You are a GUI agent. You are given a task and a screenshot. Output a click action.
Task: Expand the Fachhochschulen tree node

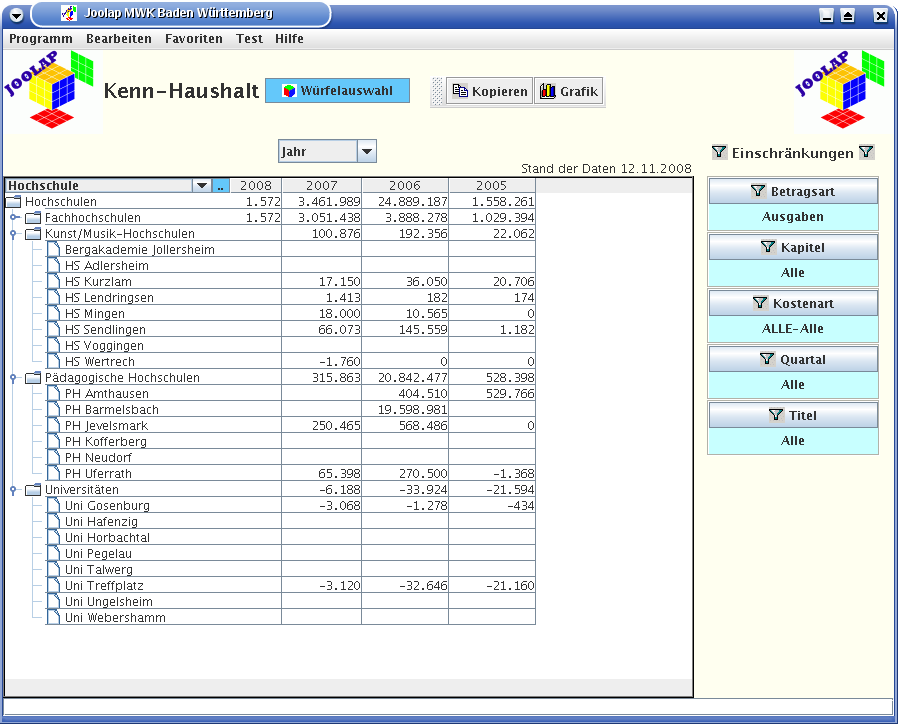14,218
